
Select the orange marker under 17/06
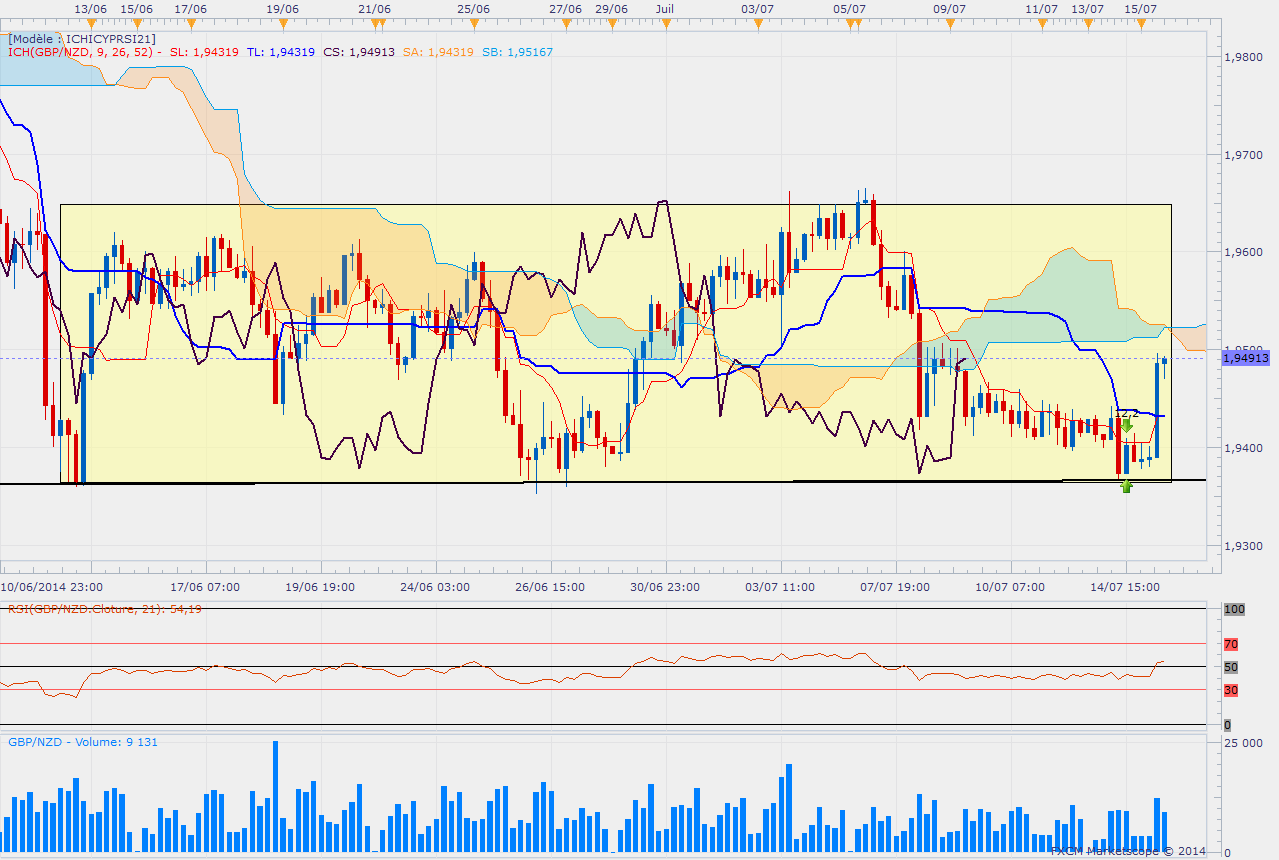pyautogui.click(x=190, y=23)
